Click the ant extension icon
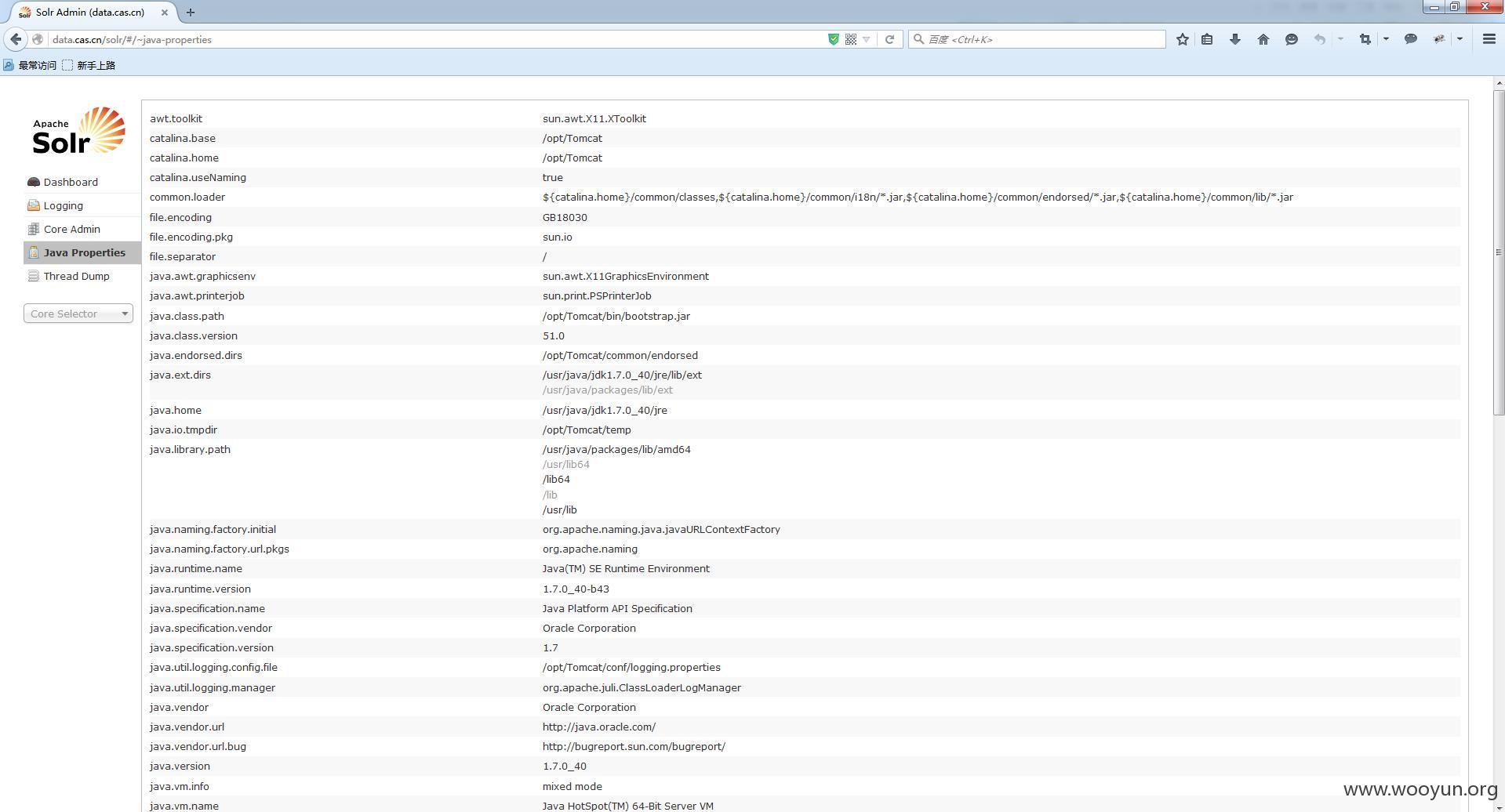Screen dimensions: 1505x812 [x=1439, y=39]
